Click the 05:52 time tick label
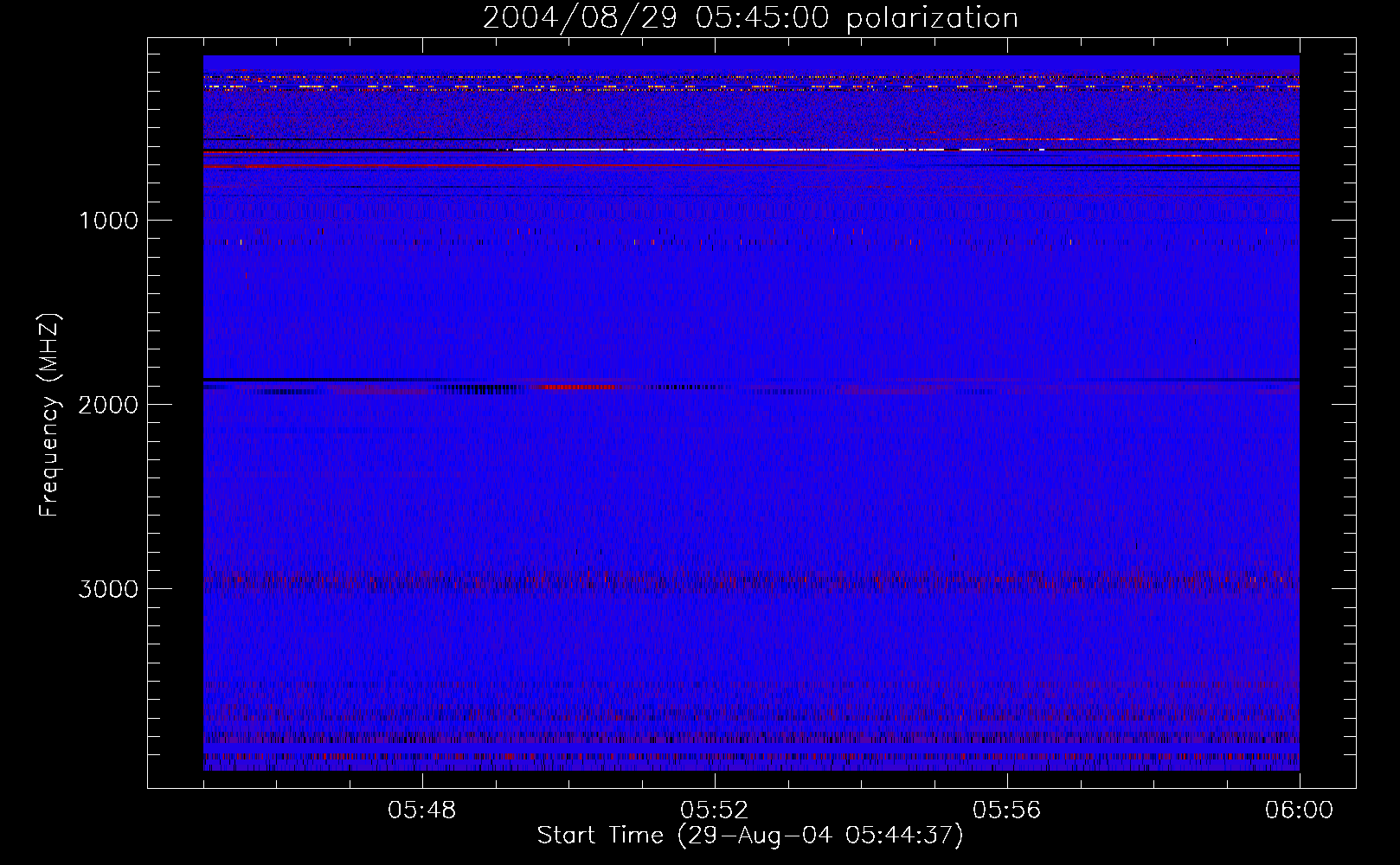Viewport: 1400px width, 865px height. point(715,811)
